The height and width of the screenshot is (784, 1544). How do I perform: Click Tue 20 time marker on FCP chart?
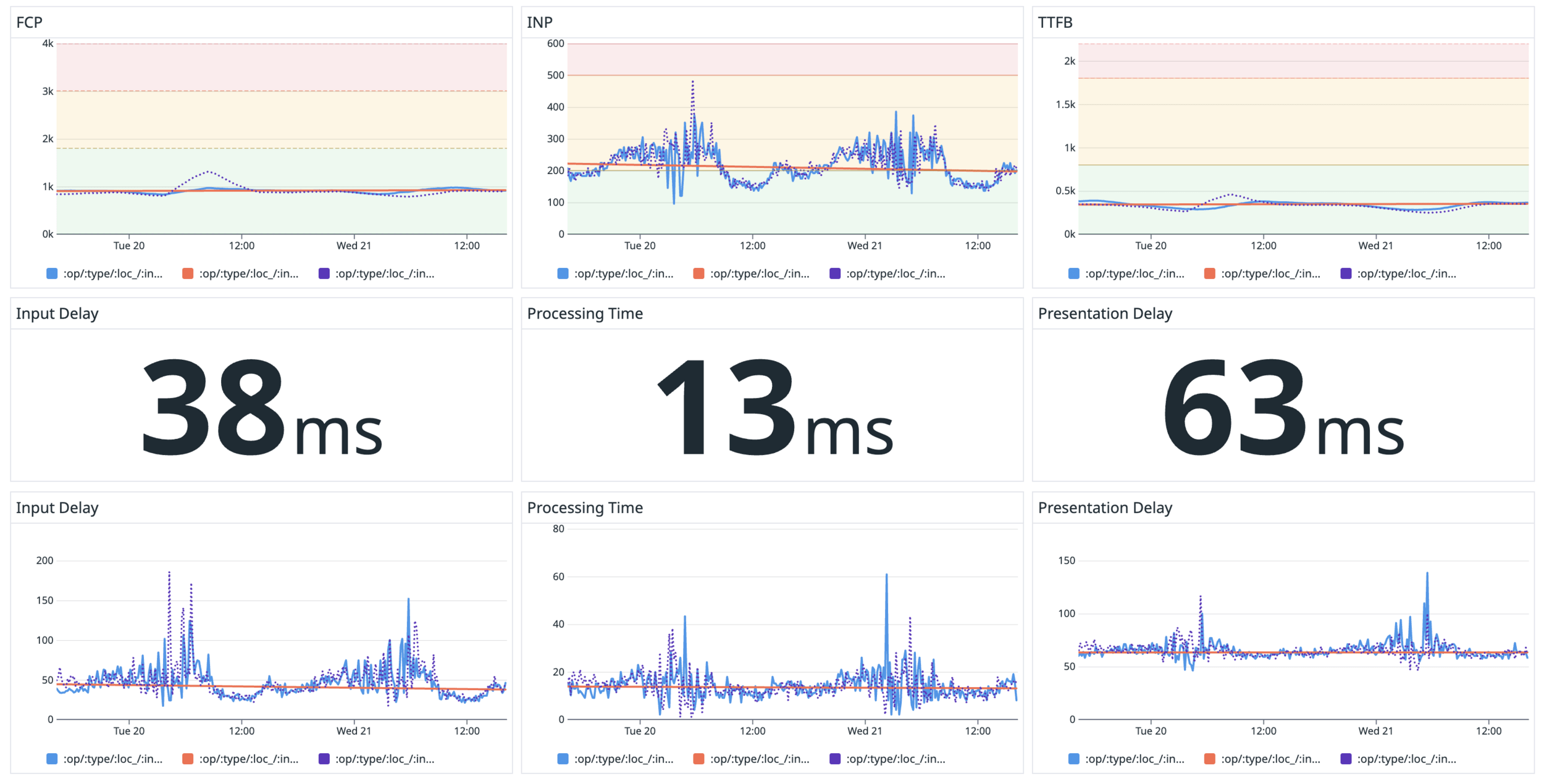129,246
